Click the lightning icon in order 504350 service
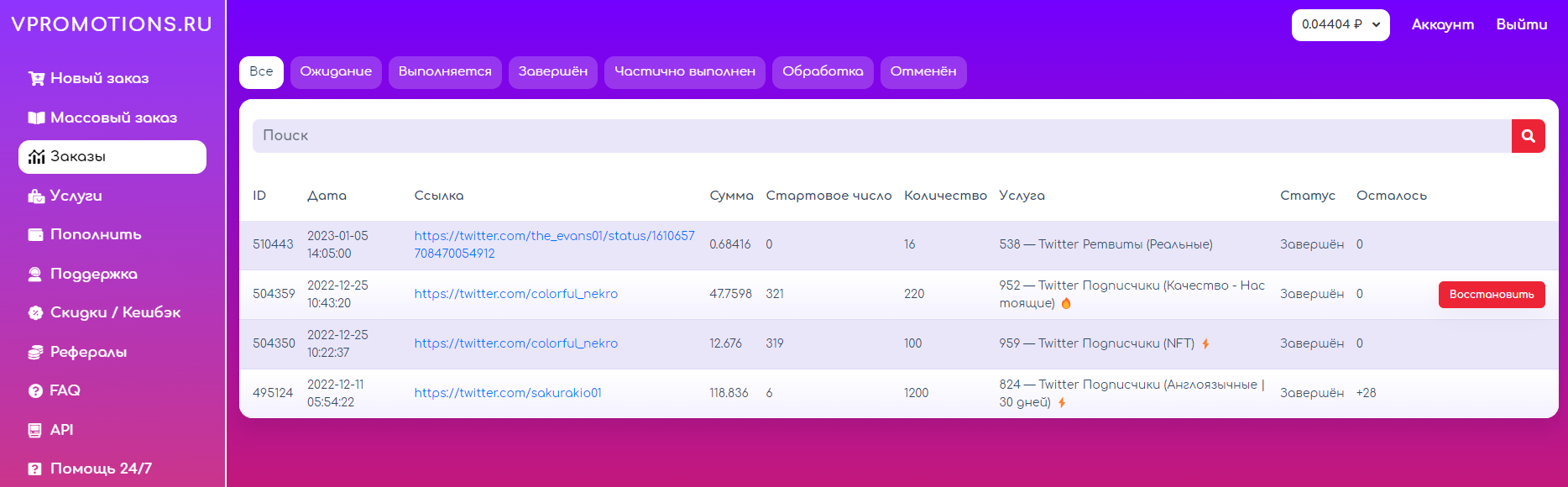The height and width of the screenshot is (487, 1568). tap(1205, 343)
